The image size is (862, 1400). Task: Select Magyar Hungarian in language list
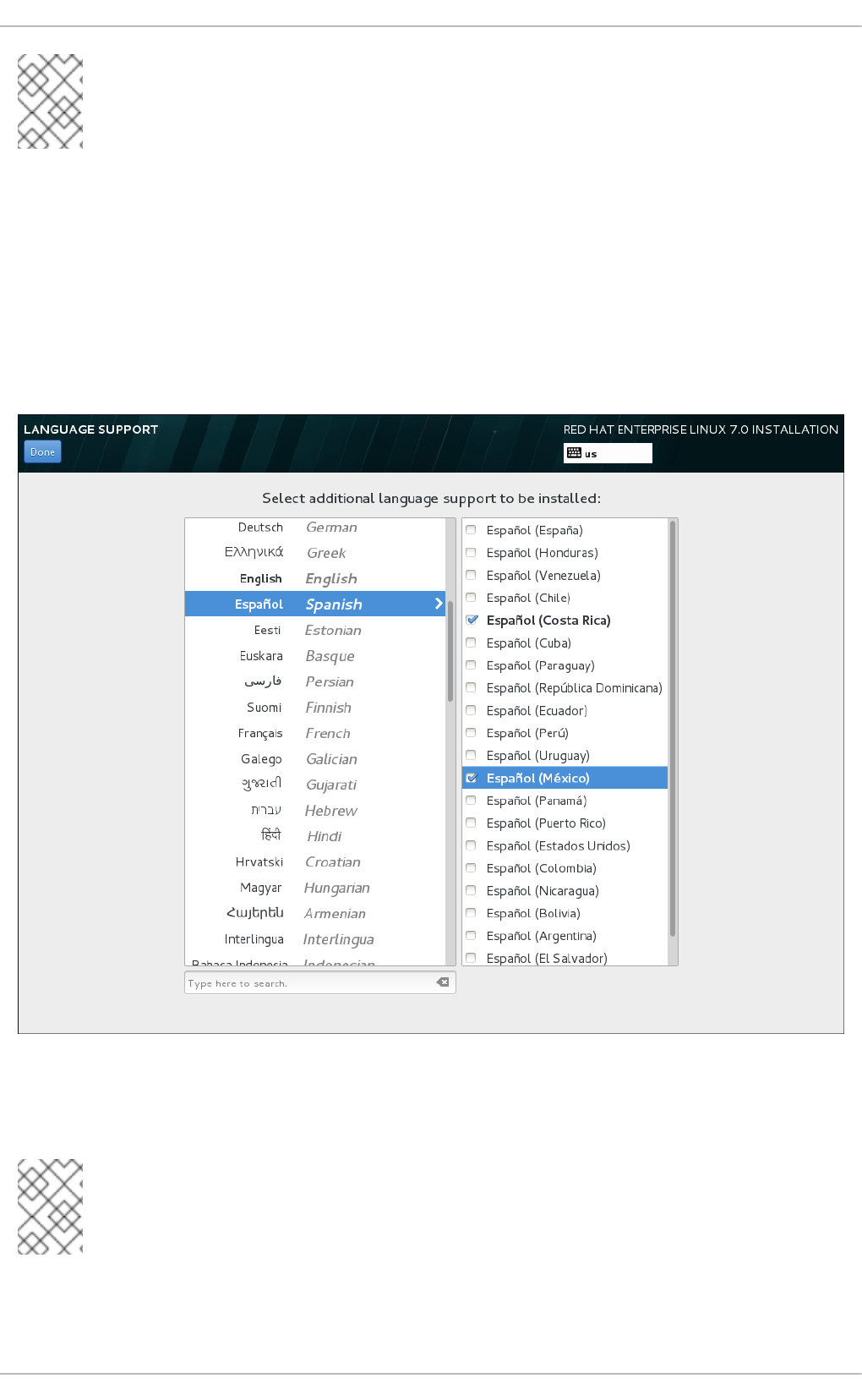[x=315, y=888]
